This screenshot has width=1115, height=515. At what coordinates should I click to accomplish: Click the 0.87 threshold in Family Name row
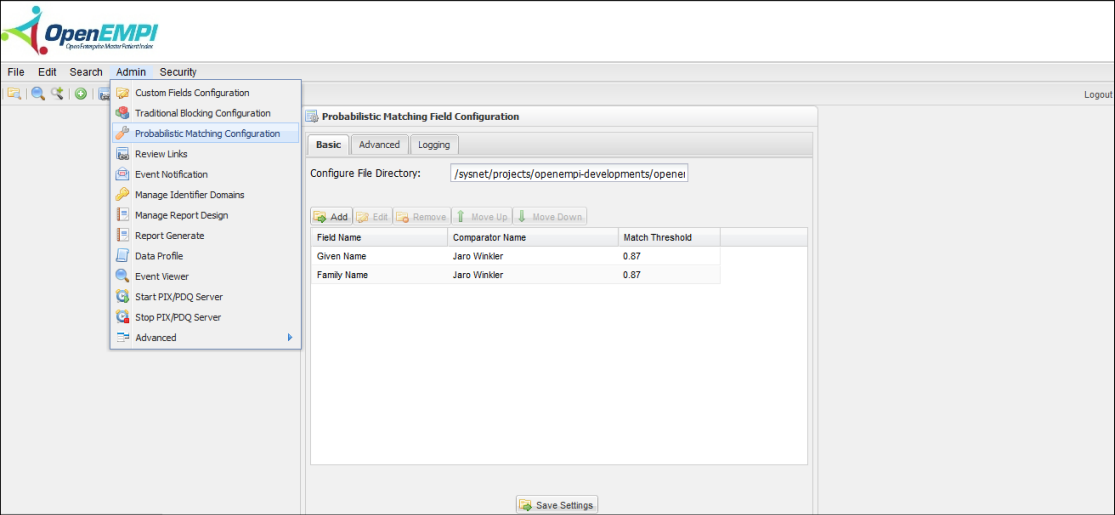tap(631, 275)
